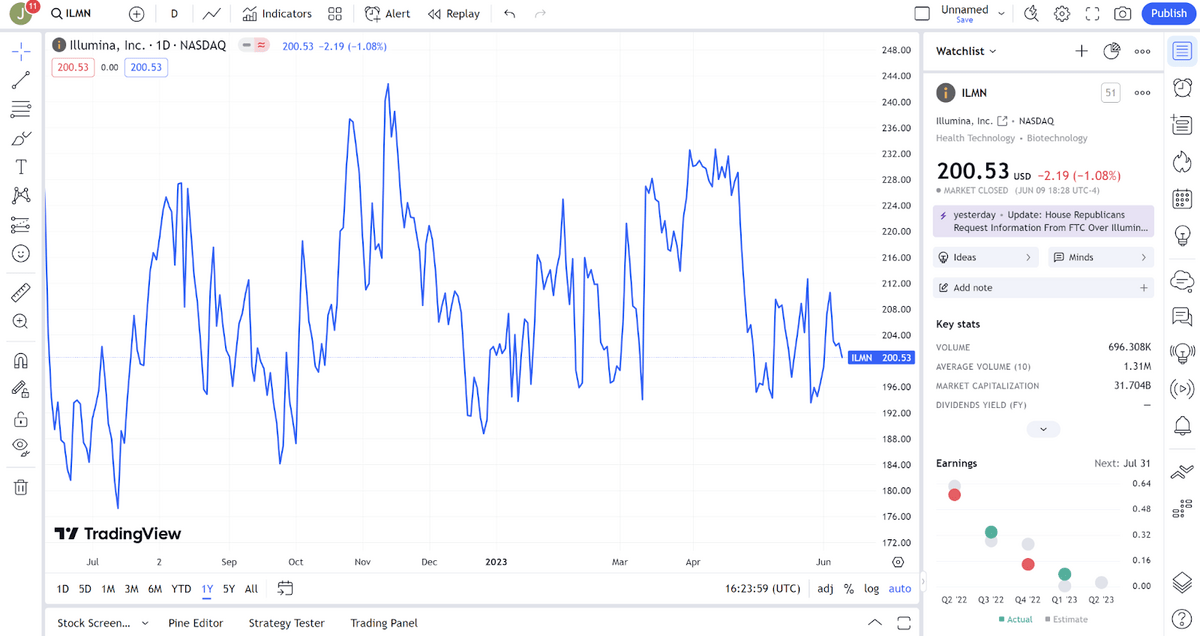
Task: Open the Stock Screener dropdown arrow
Action: (145, 623)
